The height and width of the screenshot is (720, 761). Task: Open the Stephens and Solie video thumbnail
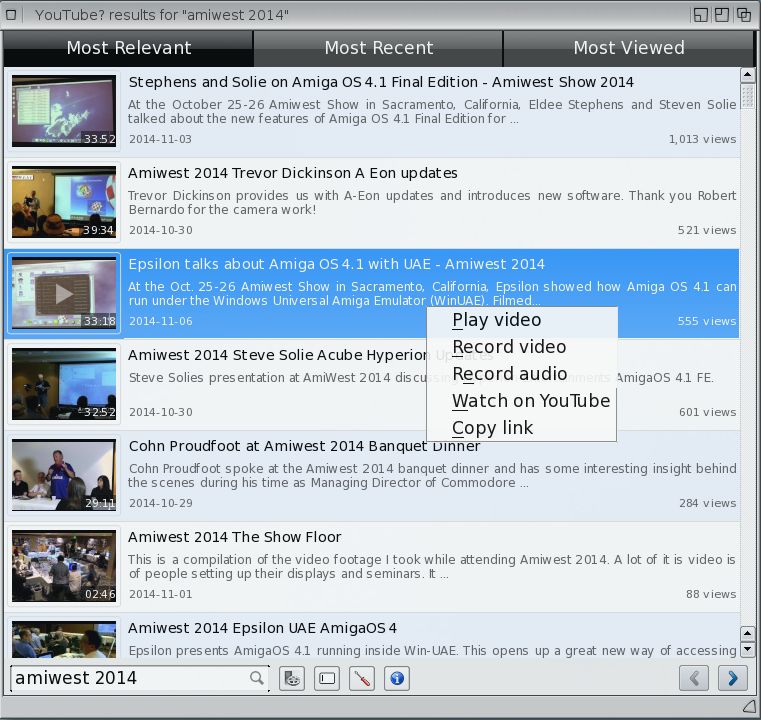[64, 111]
